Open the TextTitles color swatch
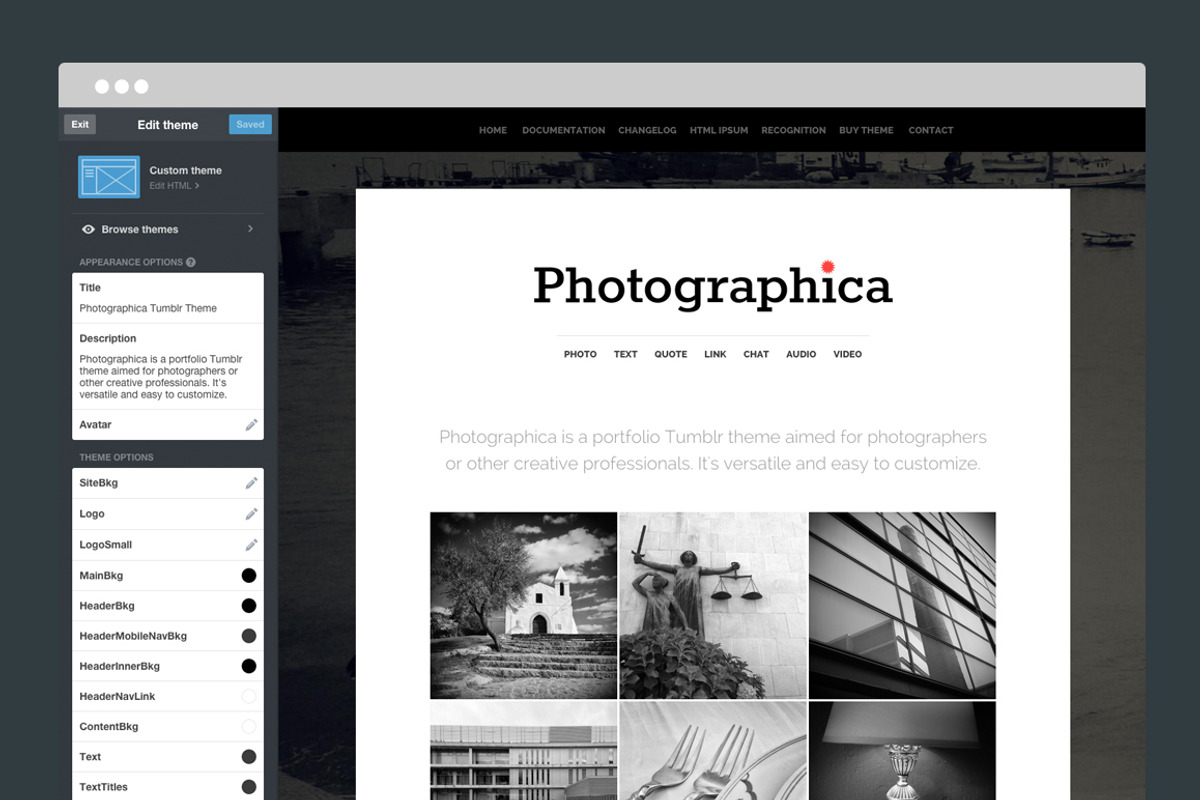Image resolution: width=1200 pixels, height=800 pixels. pyautogui.click(x=249, y=787)
